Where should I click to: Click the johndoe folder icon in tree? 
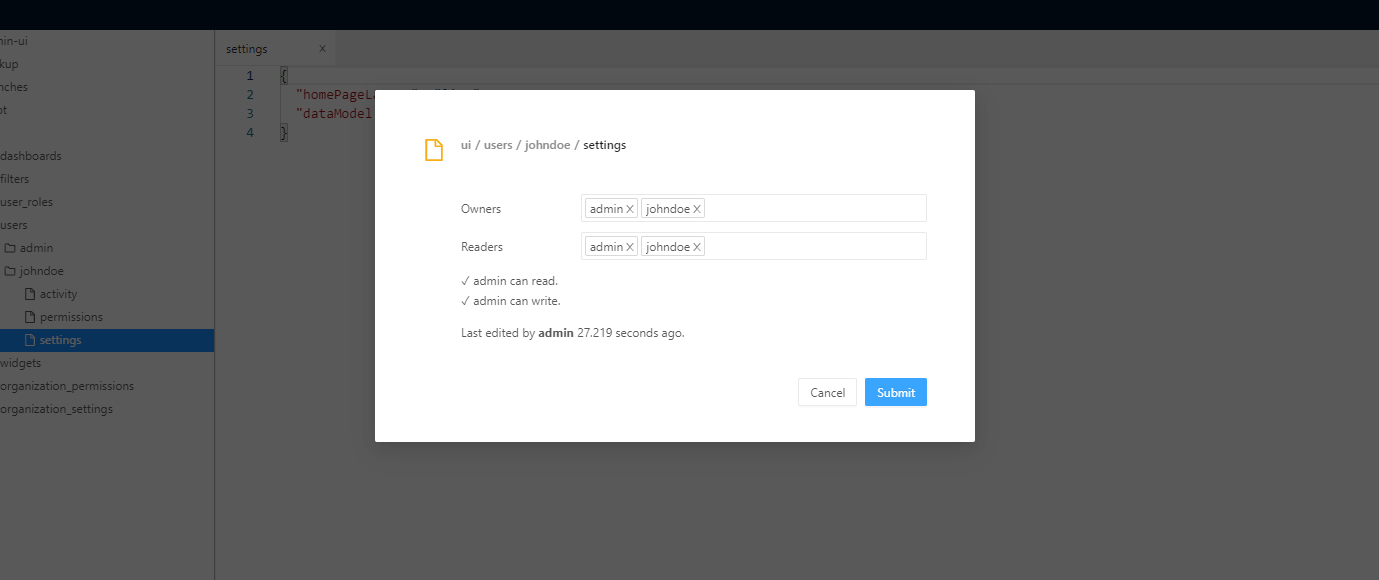coord(9,271)
